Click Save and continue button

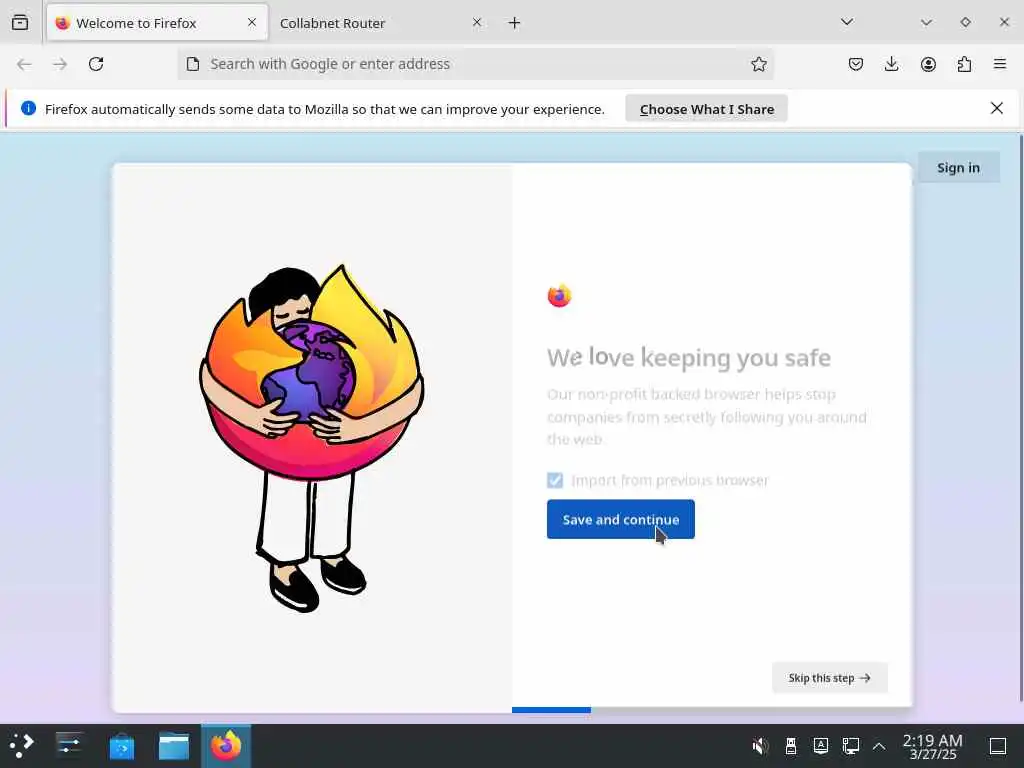620,519
